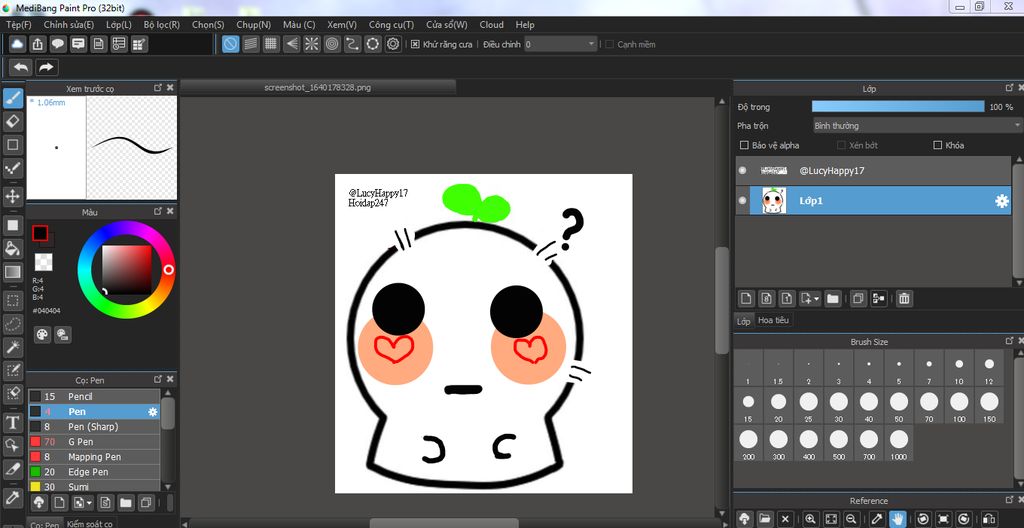Open Pen brush settings gear
The image size is (1024, 528).
coord(153,412)
